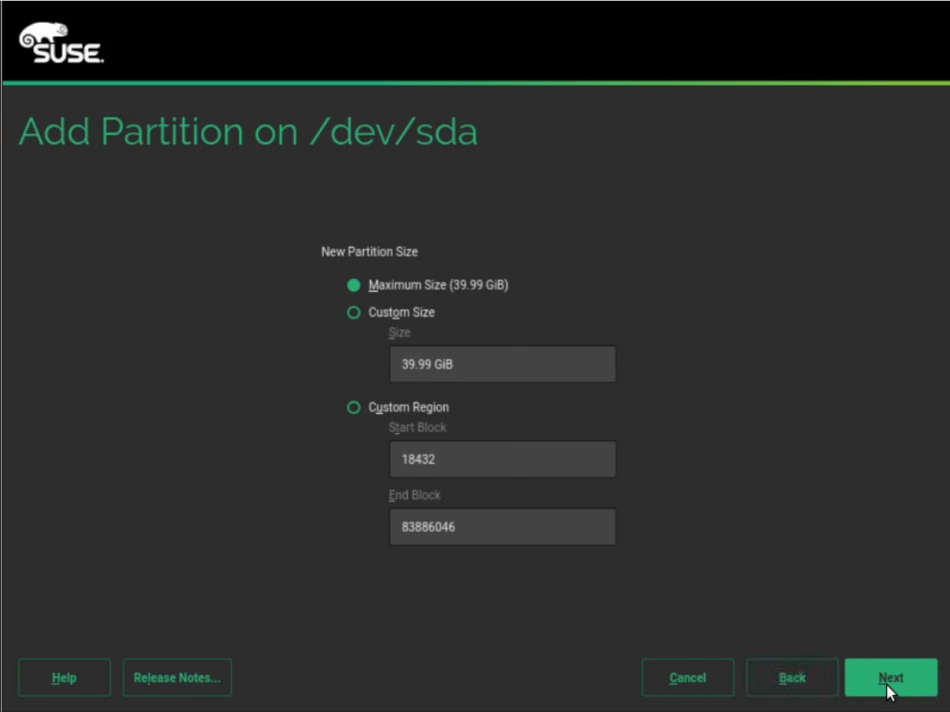Click the 'Add Partition on /dev/sda' heading
950x712 pixels.
pos(248,132)
